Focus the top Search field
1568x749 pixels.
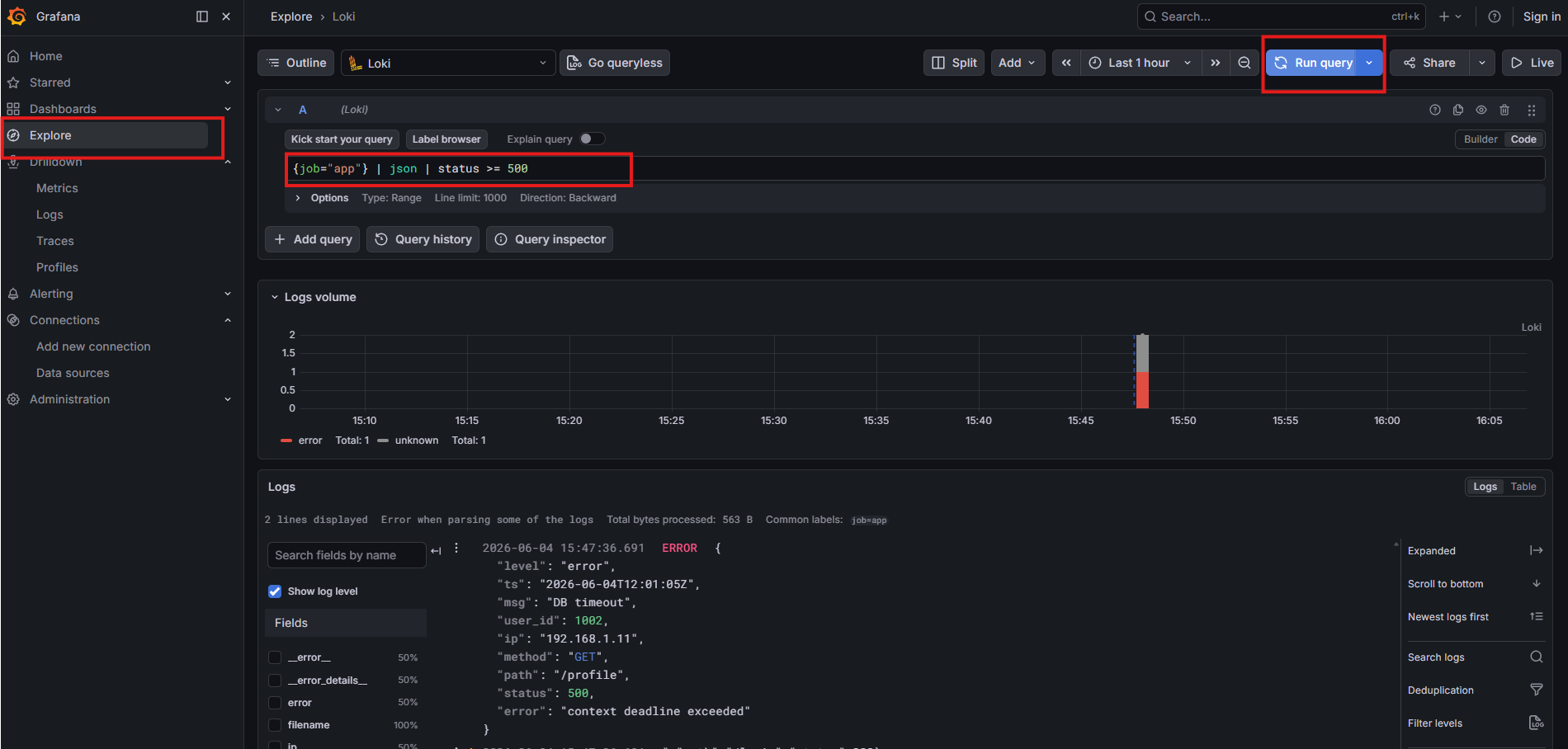pos(1281,16)
